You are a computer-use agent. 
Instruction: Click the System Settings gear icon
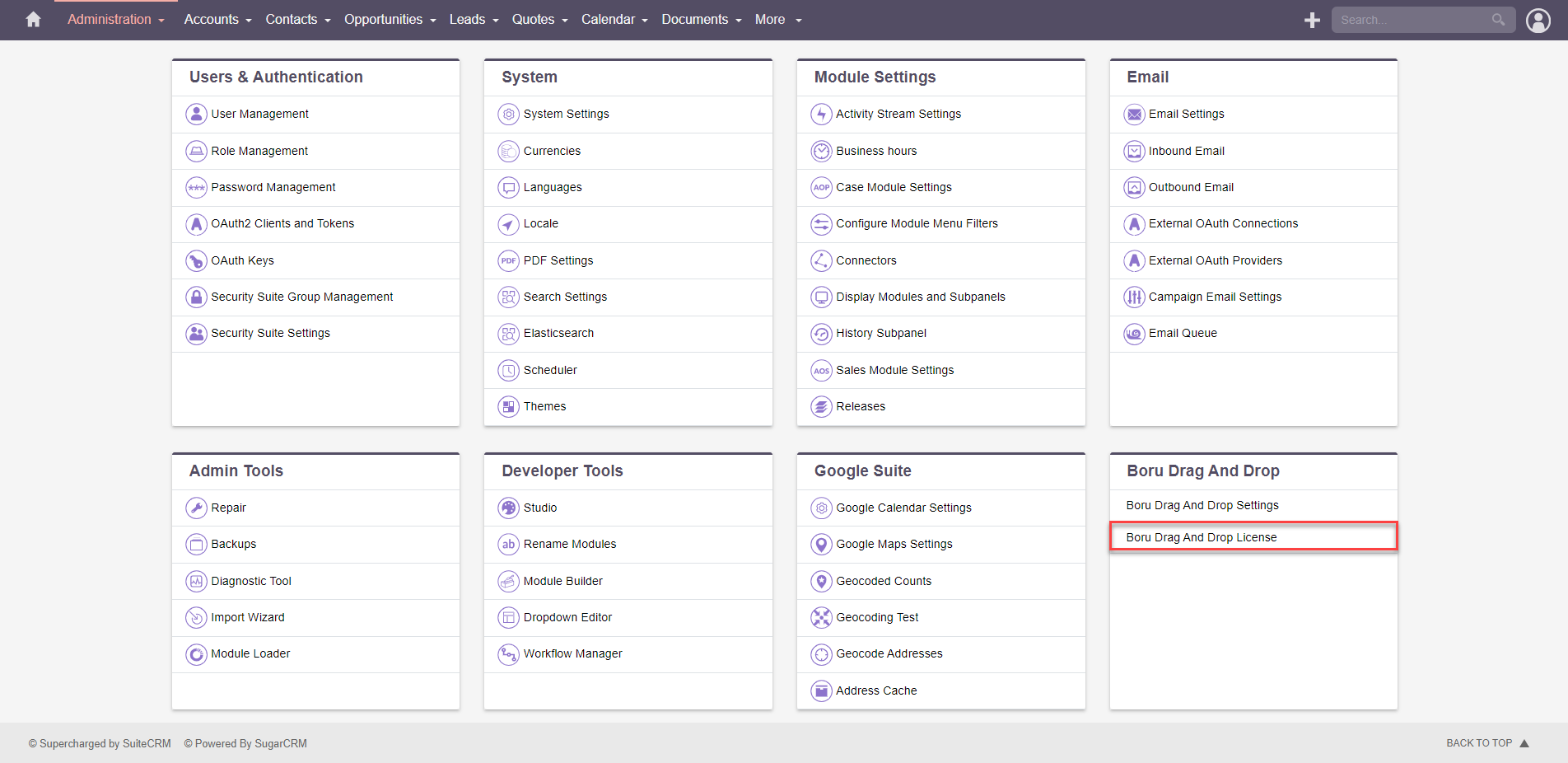[x=509, y=114]
